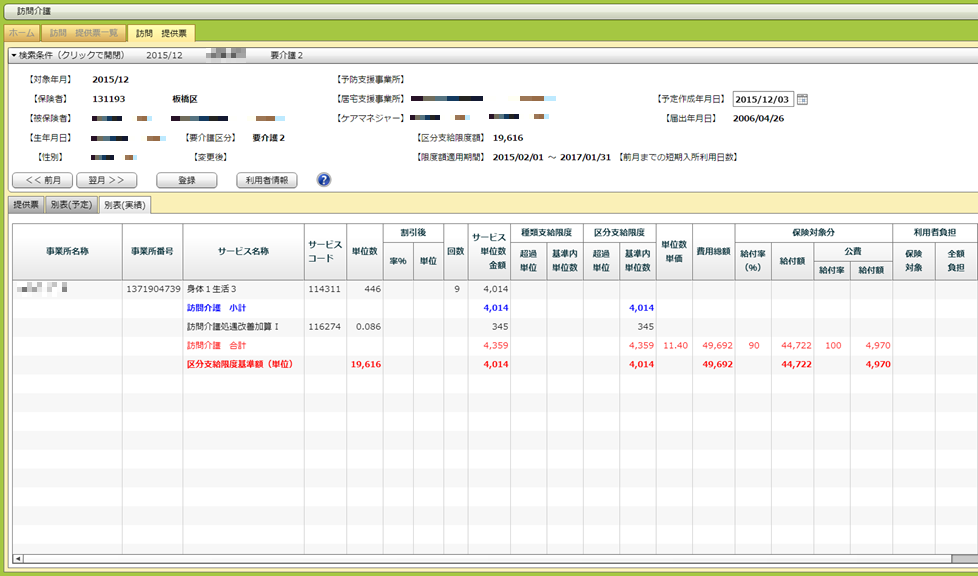
Task: Open the 訪問 提供票一覧 tab
Action: click(85, 33)
